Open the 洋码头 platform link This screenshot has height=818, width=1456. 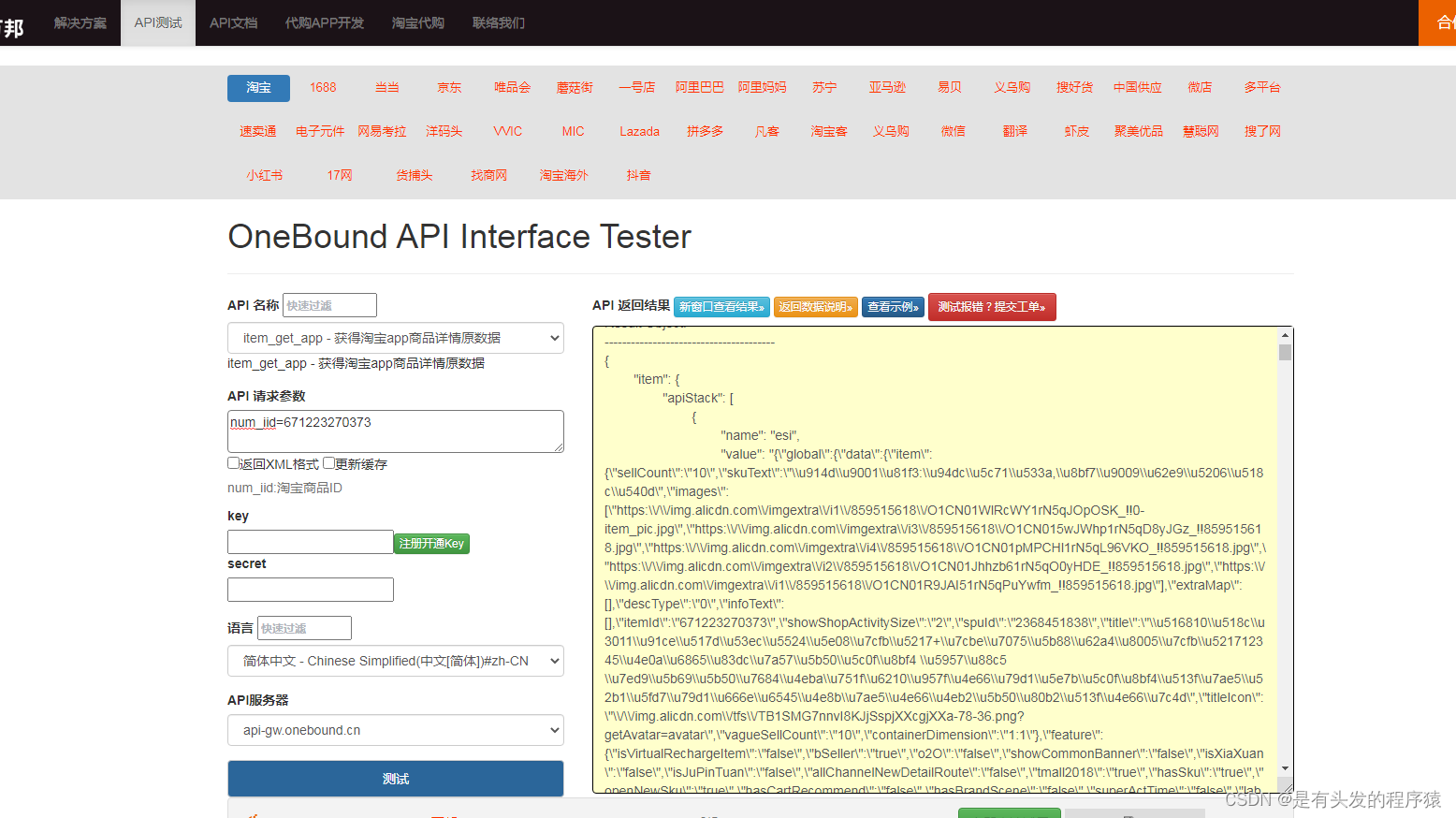coord(444,132)
